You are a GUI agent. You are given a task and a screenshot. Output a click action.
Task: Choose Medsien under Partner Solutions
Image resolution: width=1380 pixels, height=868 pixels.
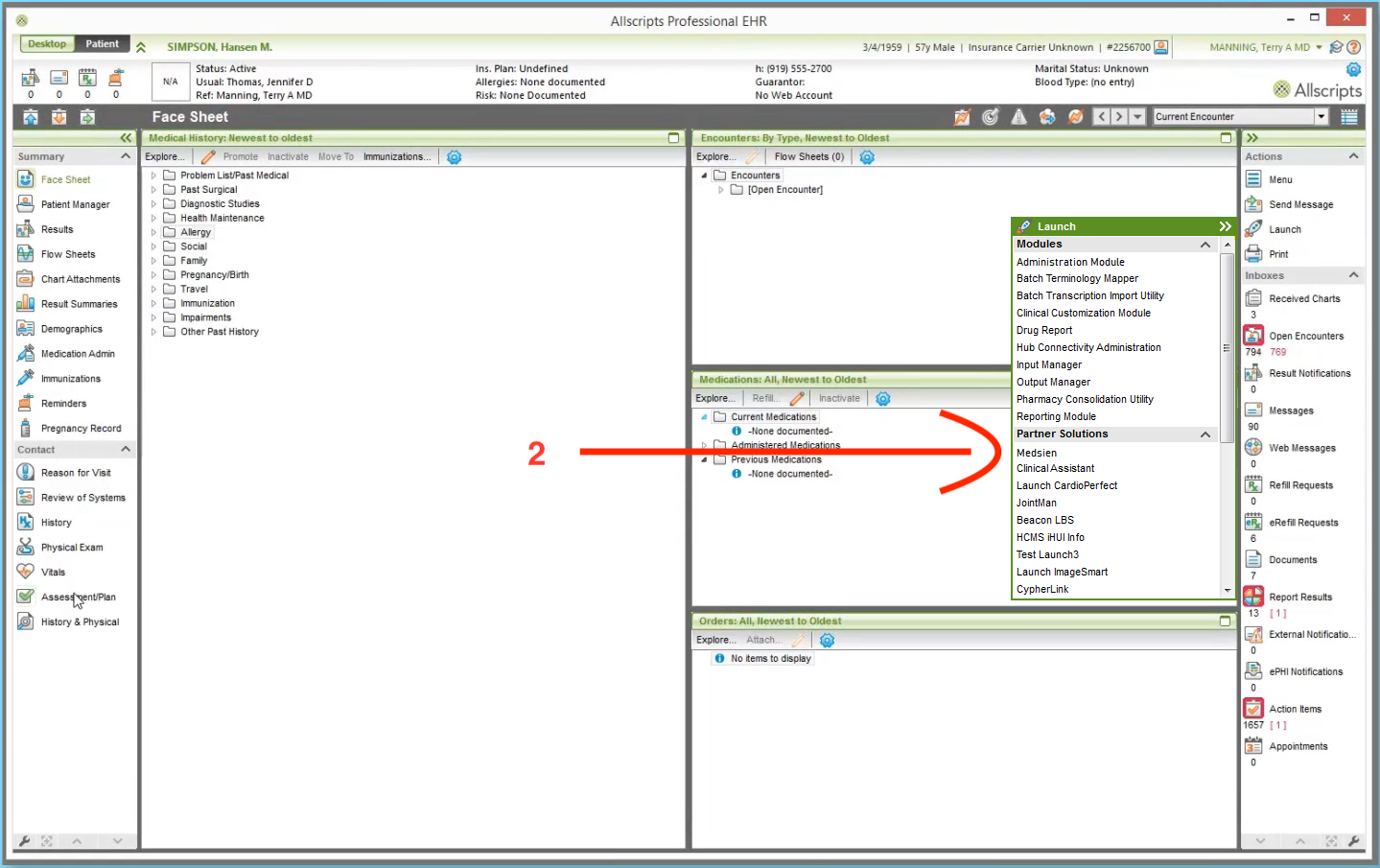[x=1036, y=452]
